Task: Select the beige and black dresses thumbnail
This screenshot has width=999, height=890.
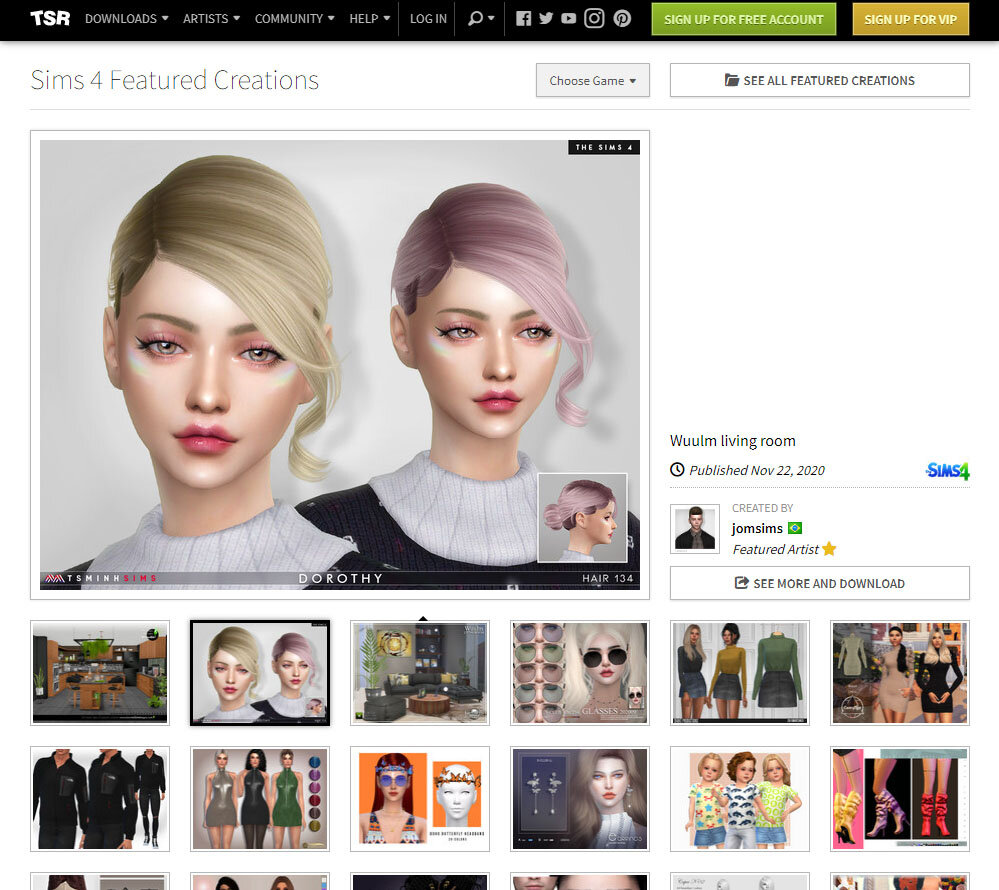Action: 900,673
